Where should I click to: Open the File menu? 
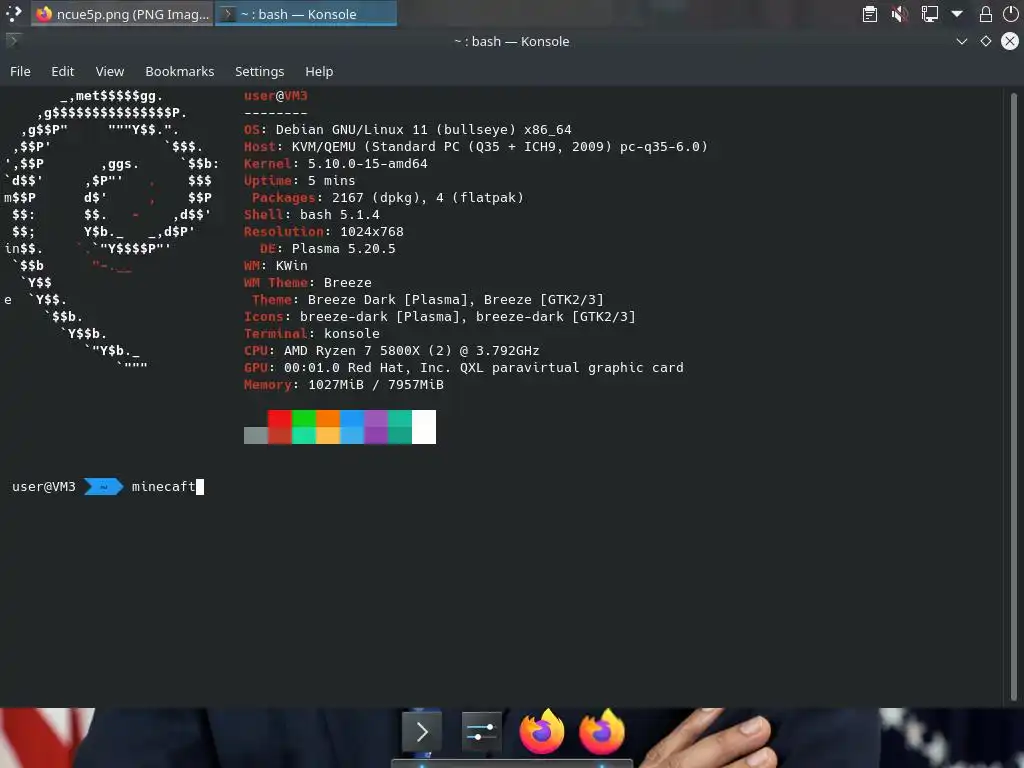(x=20, y=71)
